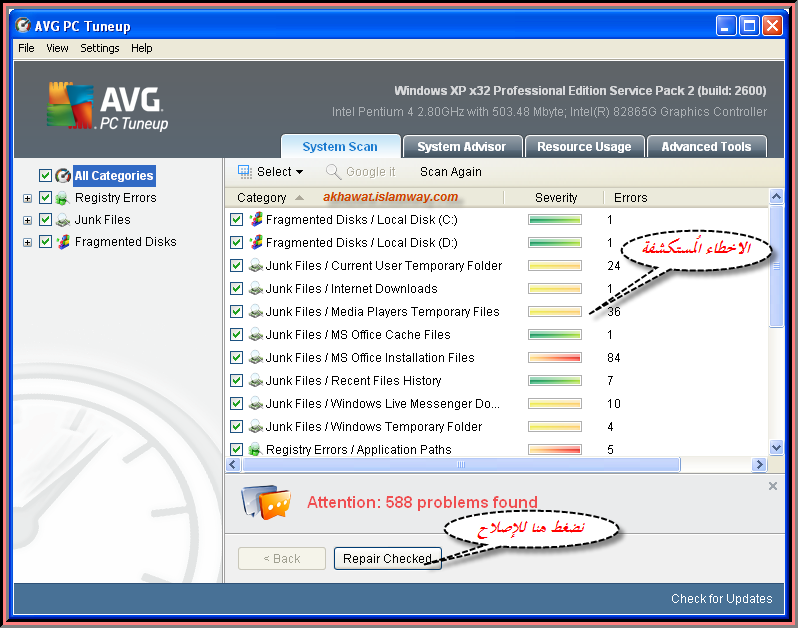Screen dimensions: 798x628
Task: Click severity bar of Local Disk (C:) row
Action: pos(555,220)
